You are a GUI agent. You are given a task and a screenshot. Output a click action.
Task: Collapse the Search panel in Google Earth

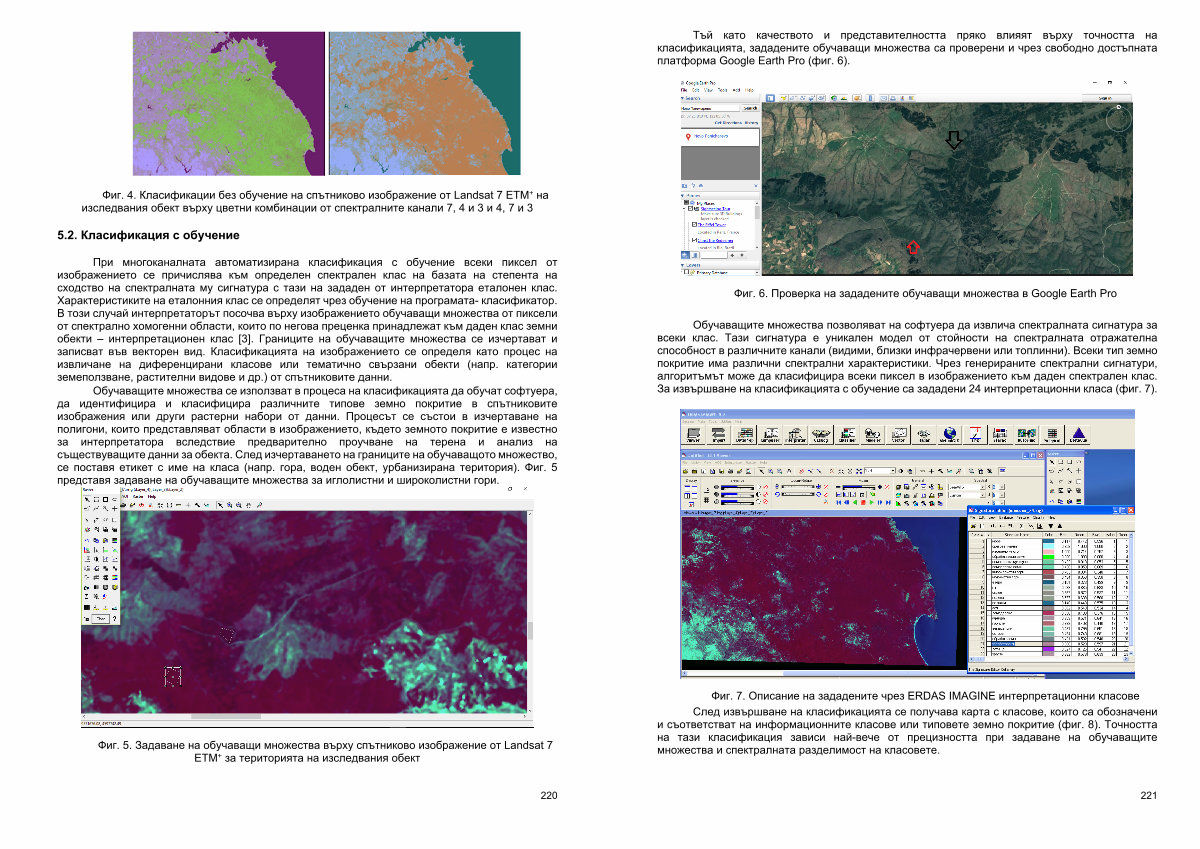tap(683, 98)
